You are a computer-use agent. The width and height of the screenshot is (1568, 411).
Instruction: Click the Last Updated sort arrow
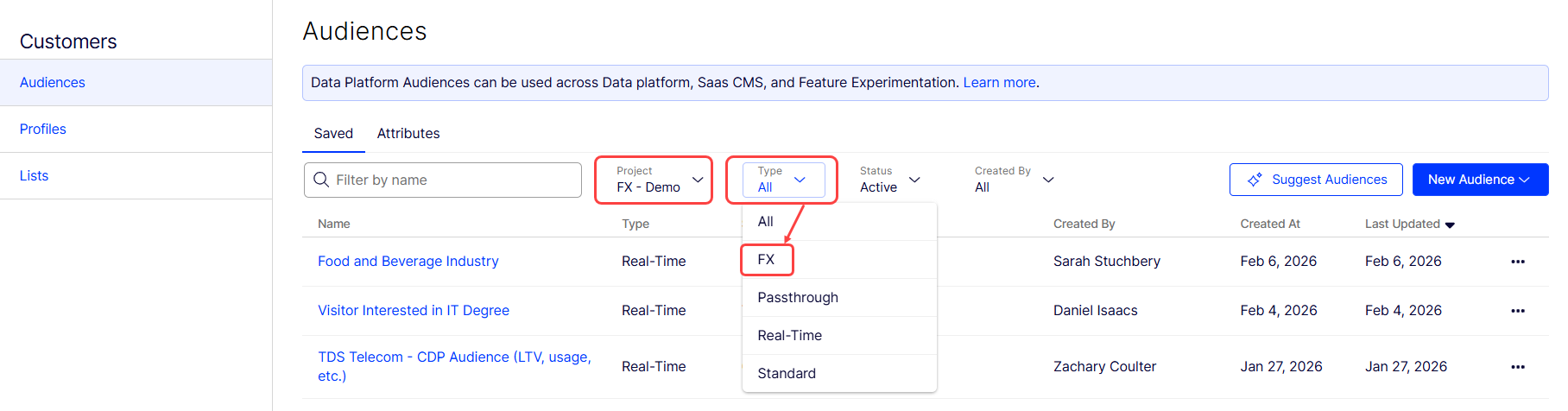[x=1450, y=225]
